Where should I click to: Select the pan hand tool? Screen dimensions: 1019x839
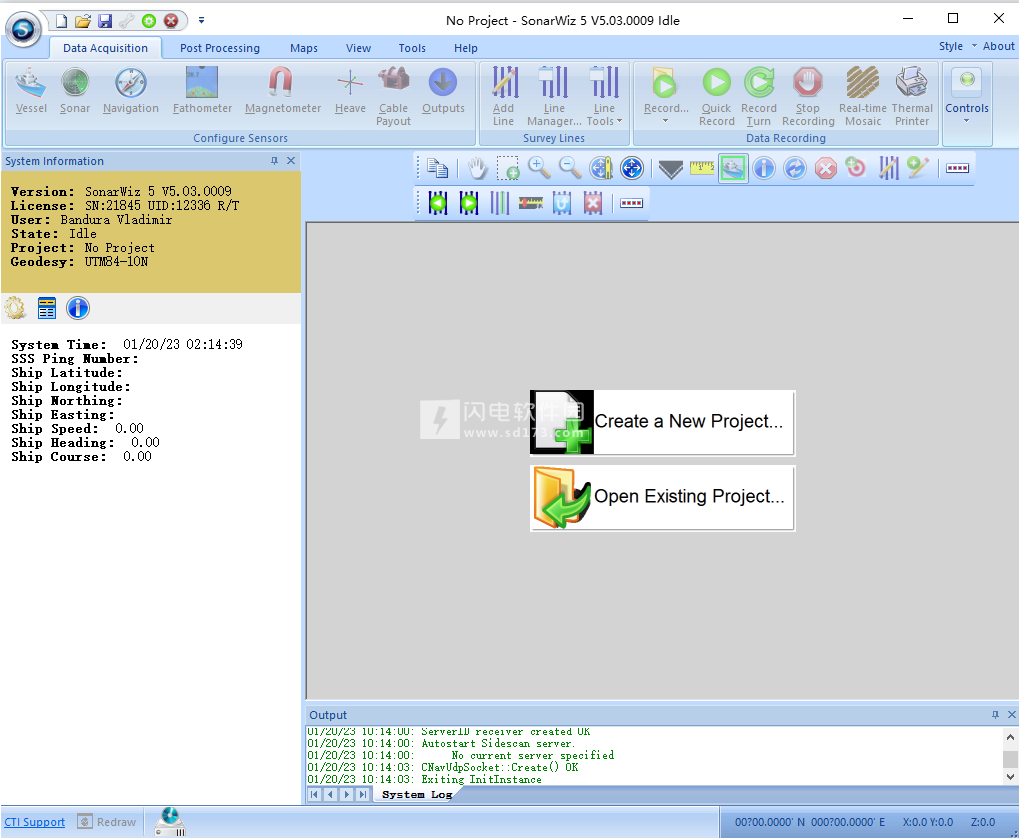[477, 168]
